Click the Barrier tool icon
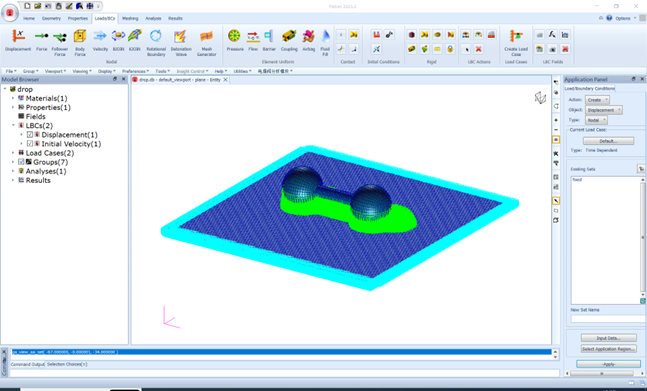647x391 pixels. point(269,40)
